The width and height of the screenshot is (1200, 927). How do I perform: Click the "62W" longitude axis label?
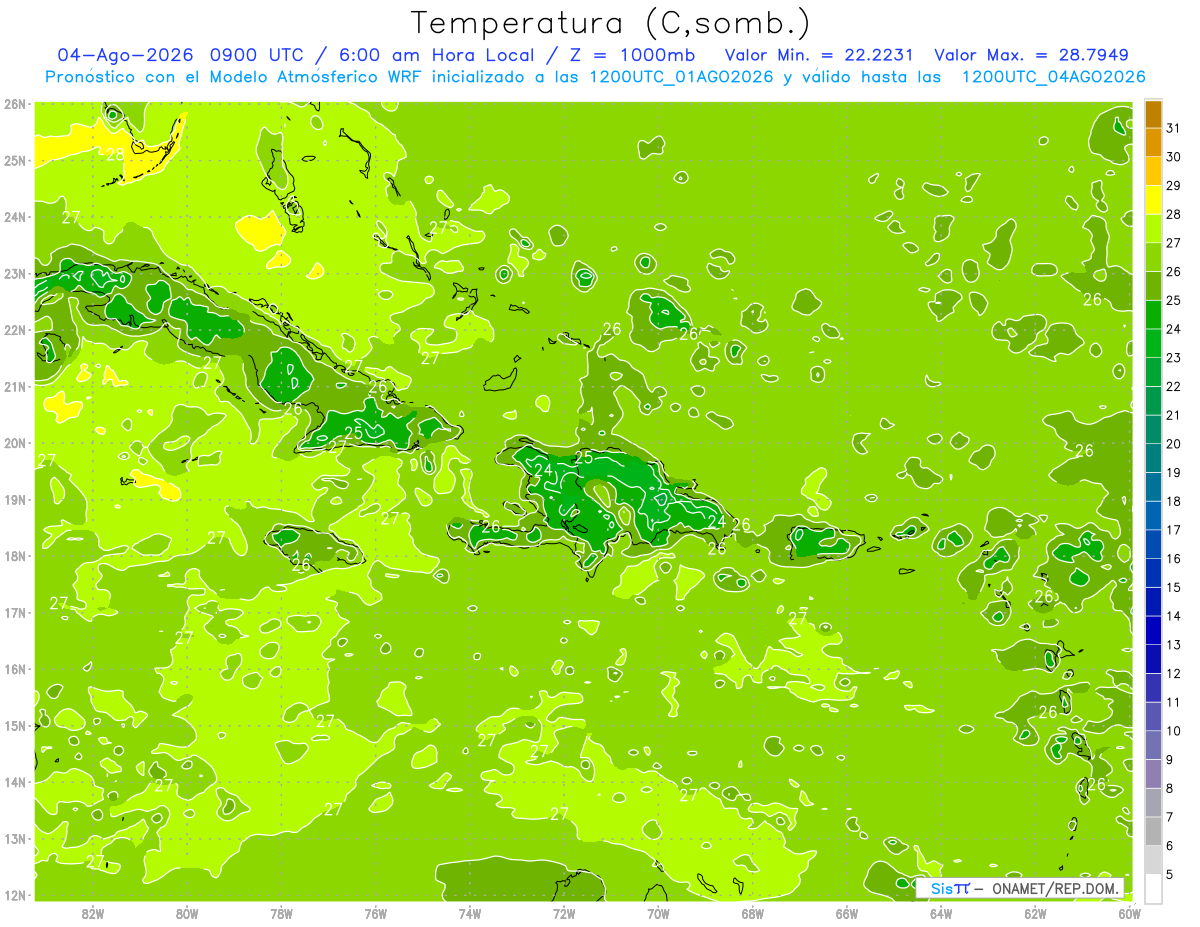[x=1035, y=914]
